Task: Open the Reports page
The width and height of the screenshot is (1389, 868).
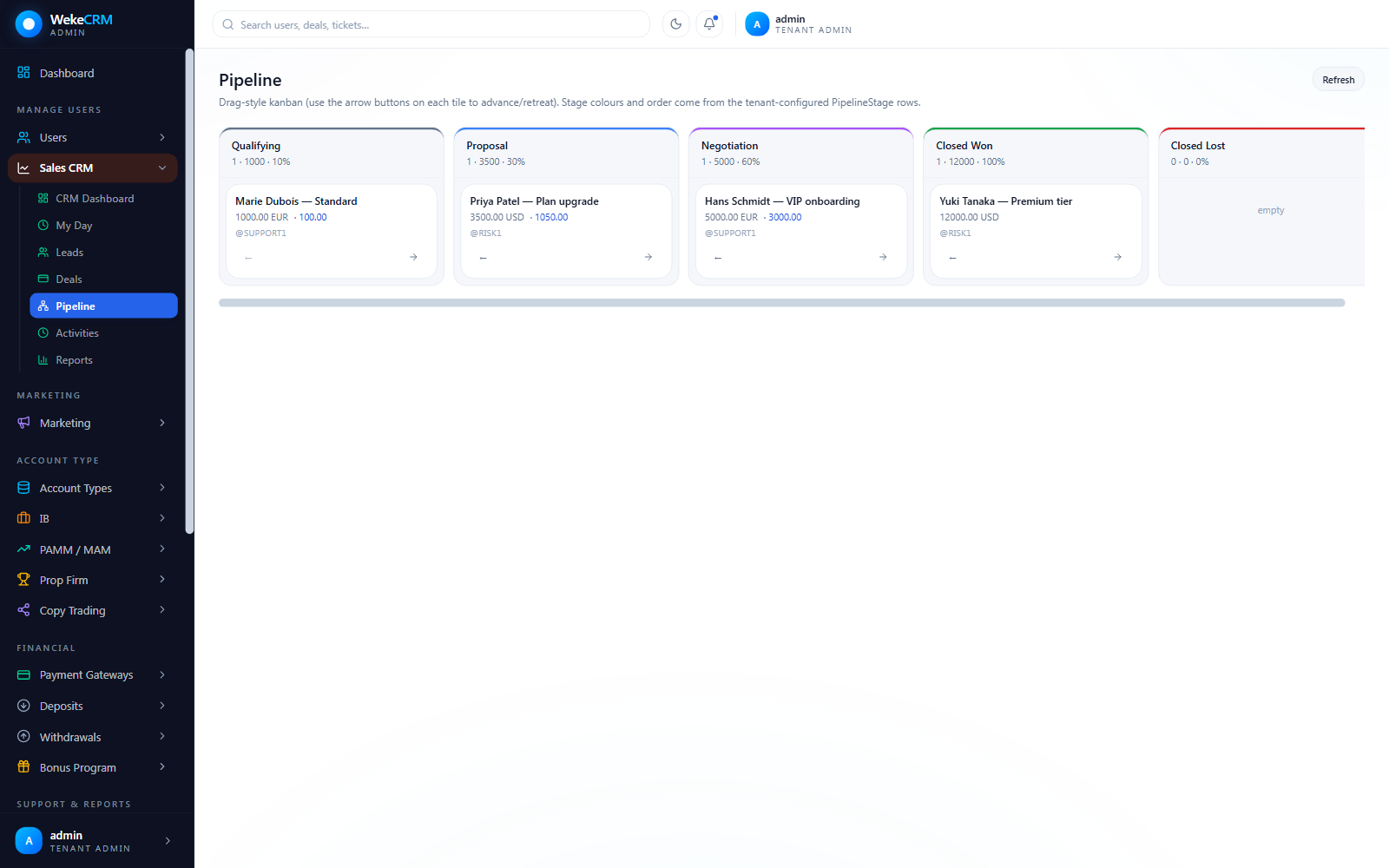Action: coord(103,360)
